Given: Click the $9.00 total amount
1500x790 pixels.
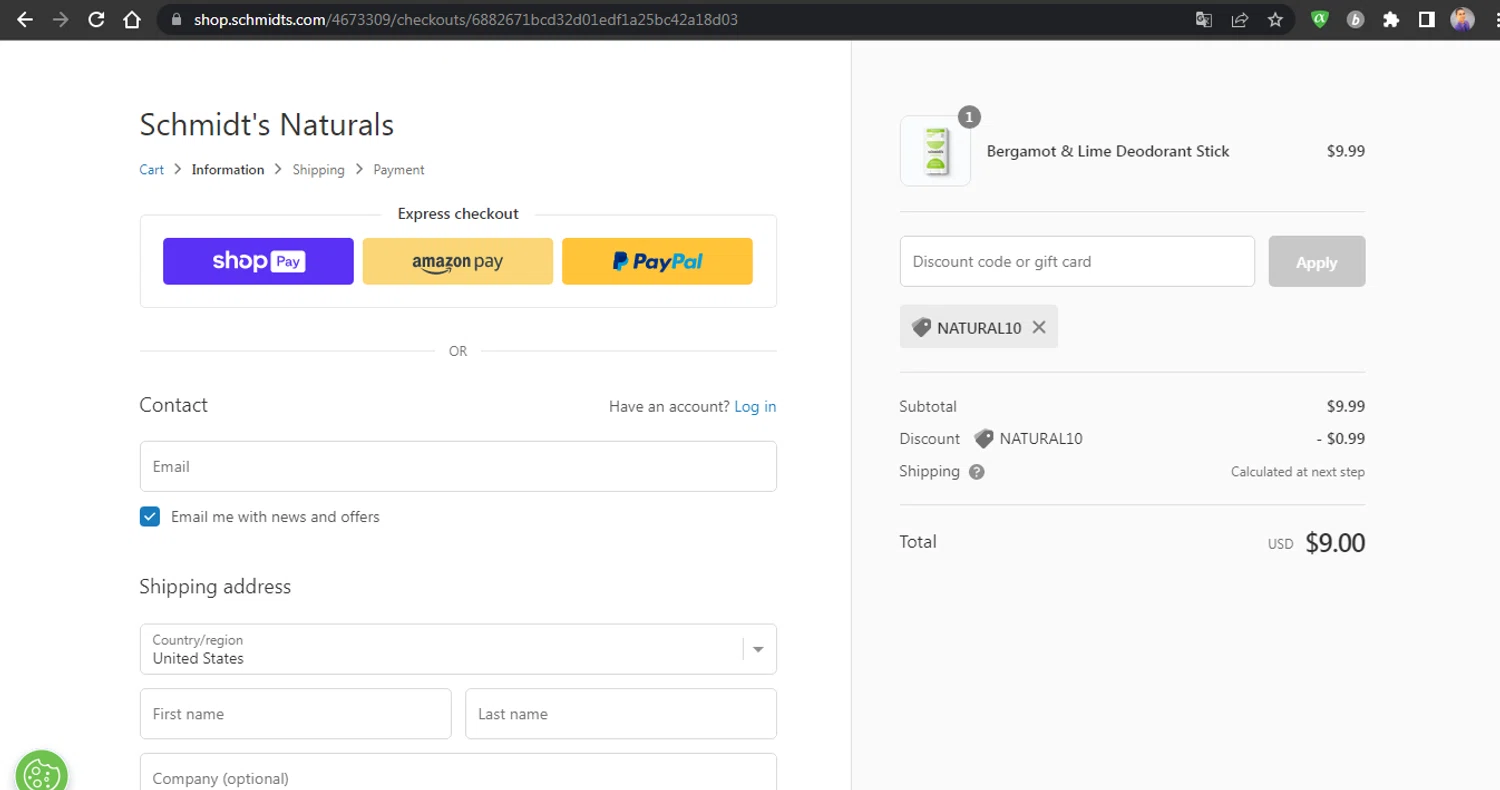Looking at the screenshot, I should [1335, 542].
